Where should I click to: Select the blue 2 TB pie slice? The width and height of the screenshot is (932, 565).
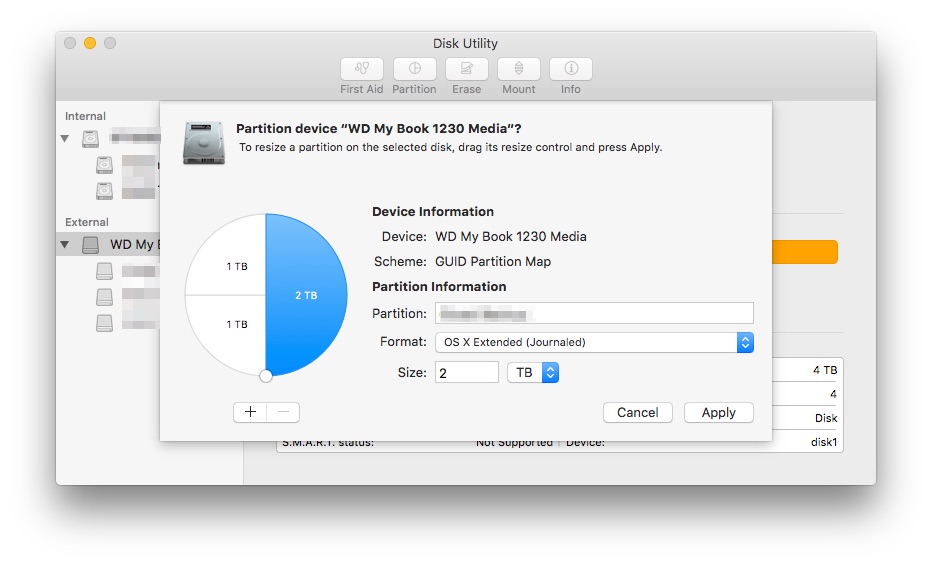click(x=306, y=295)
